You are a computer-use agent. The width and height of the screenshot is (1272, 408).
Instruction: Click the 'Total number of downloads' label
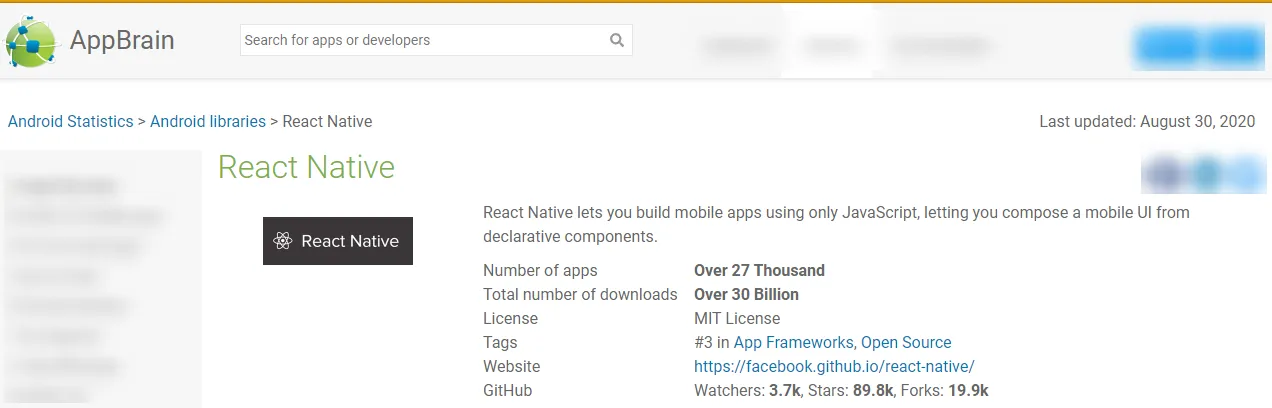pos(580,295)
